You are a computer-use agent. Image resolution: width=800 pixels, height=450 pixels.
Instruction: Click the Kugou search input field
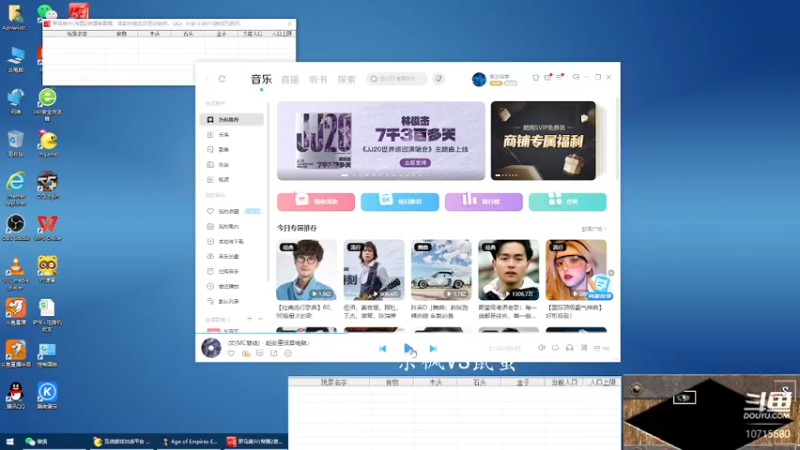coord(397,79)
